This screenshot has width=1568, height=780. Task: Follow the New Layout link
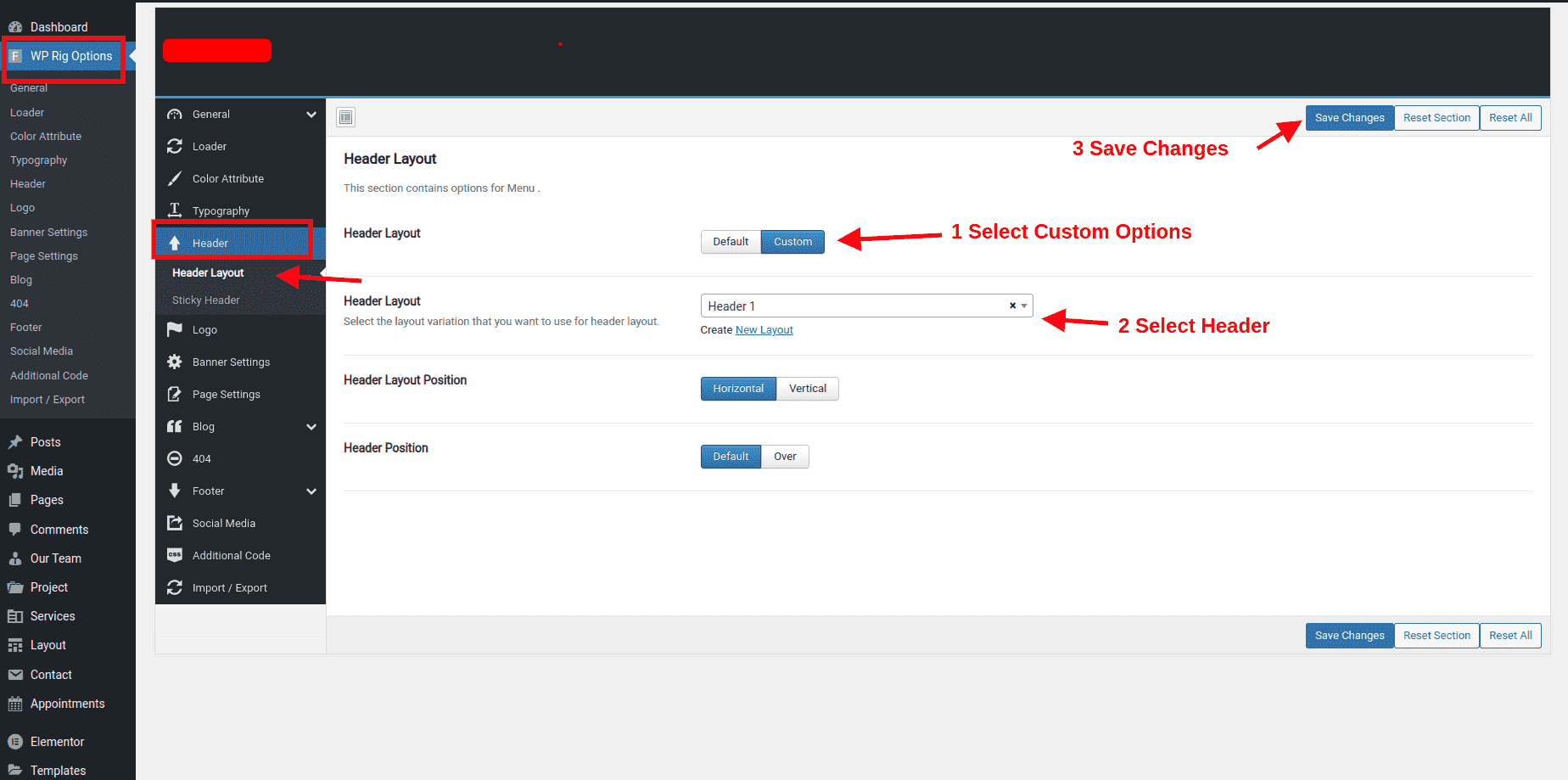764,330
